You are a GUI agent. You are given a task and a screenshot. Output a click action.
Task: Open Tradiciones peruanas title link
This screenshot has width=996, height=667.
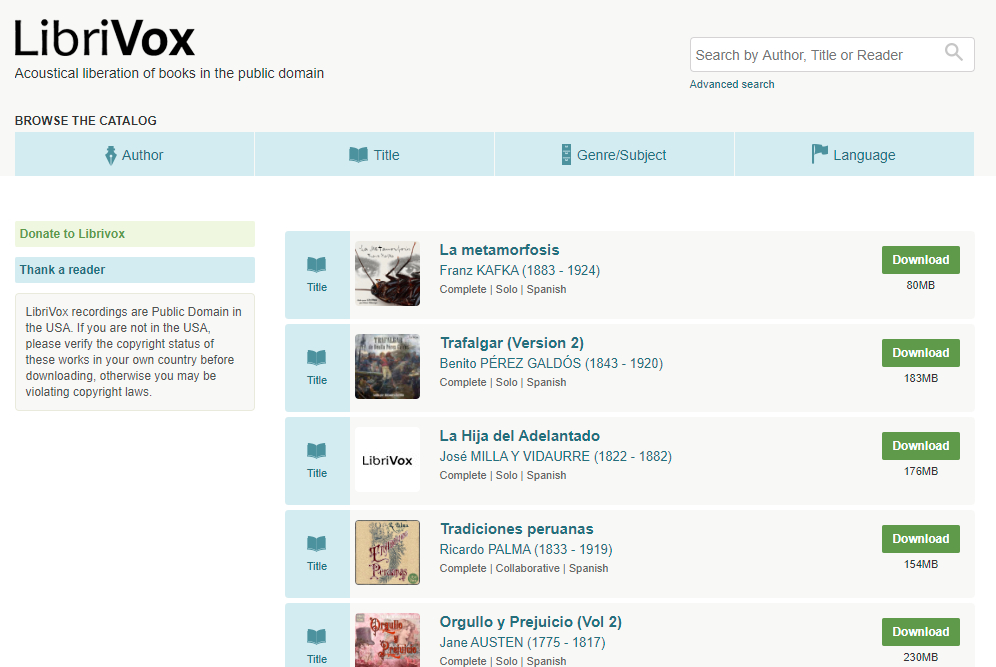coord(517,529)
